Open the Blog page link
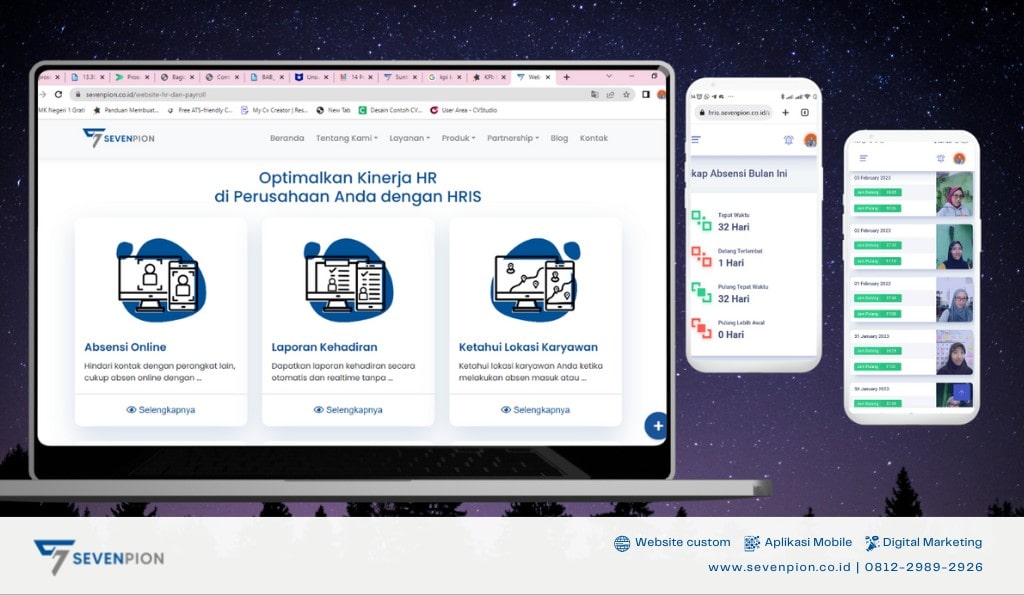The image size is (1024, 595). pyautogui.click(x=558, y=138)
